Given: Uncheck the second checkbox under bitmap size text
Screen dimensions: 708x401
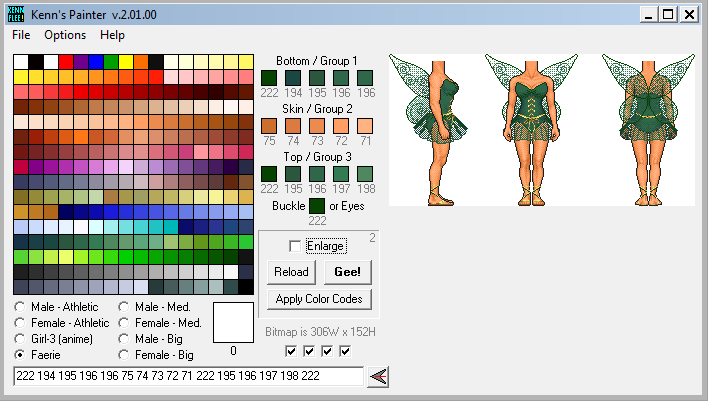Looking at the screenshot, I should coord(309,351).
